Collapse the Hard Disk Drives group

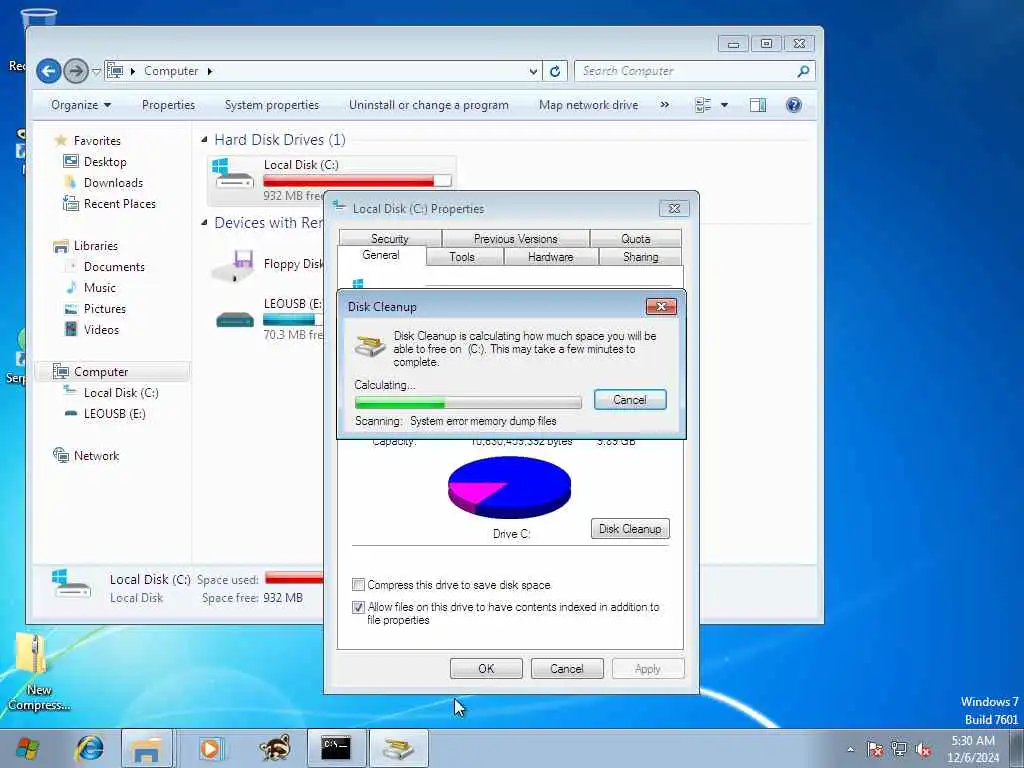click(204, 140)
